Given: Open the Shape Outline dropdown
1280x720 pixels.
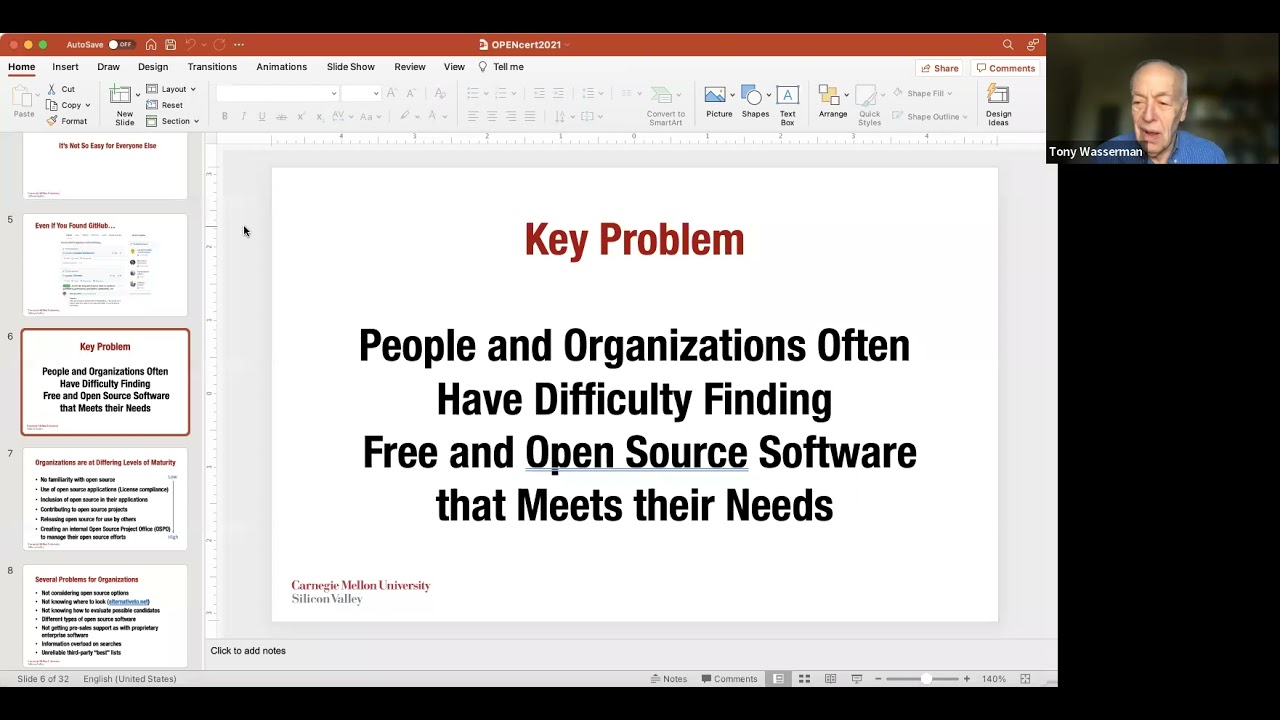Looking at the screenshot, I should click(931, 116).
